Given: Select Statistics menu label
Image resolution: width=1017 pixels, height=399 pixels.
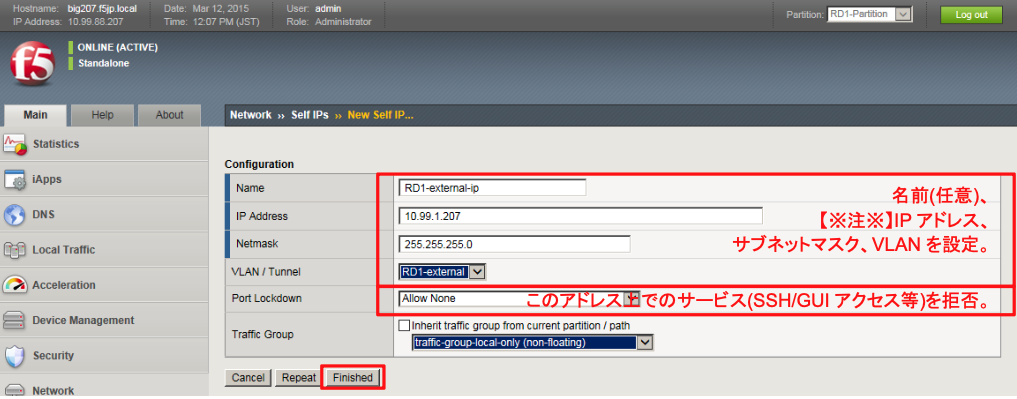Looking at the screenshot, I should (x=56, y=144).
